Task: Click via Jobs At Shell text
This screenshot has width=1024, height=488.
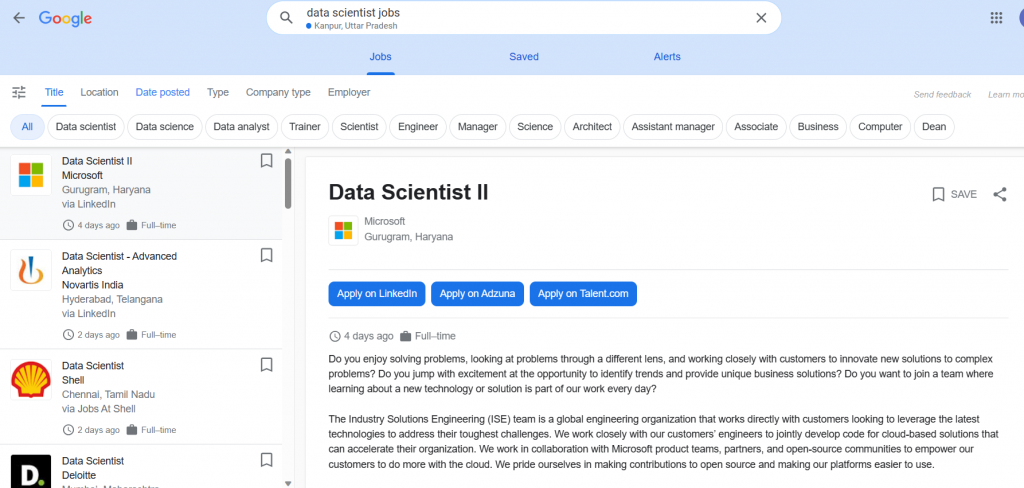Action: (99, 409)
